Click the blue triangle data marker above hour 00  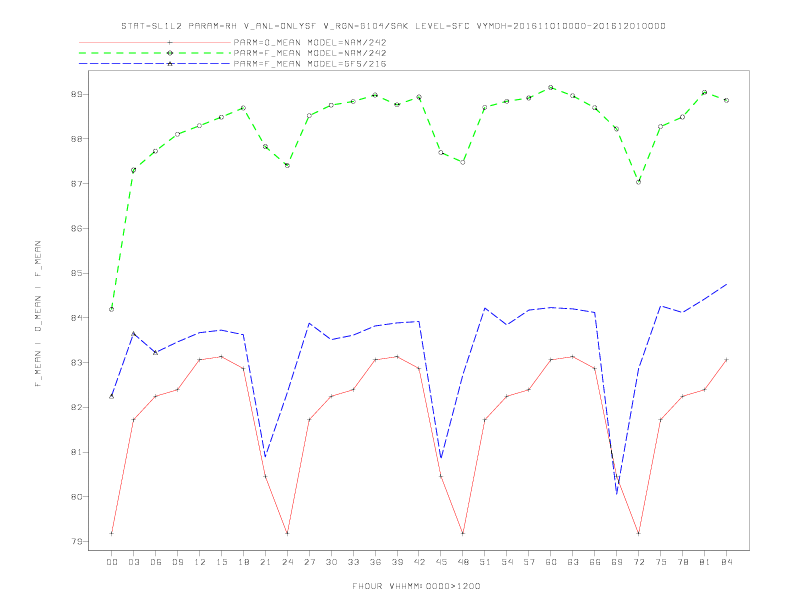pos(112,396)
